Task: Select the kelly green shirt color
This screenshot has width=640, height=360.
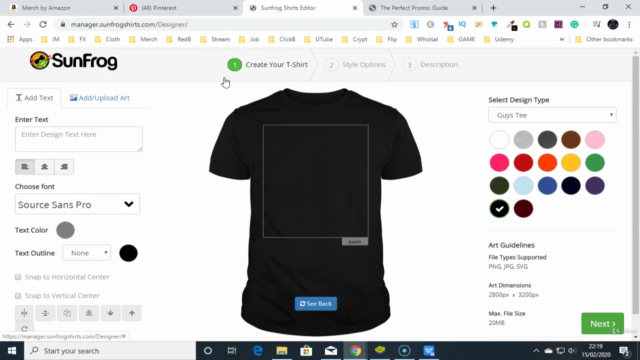Action: pyautogui.click(x=595, y=163)
